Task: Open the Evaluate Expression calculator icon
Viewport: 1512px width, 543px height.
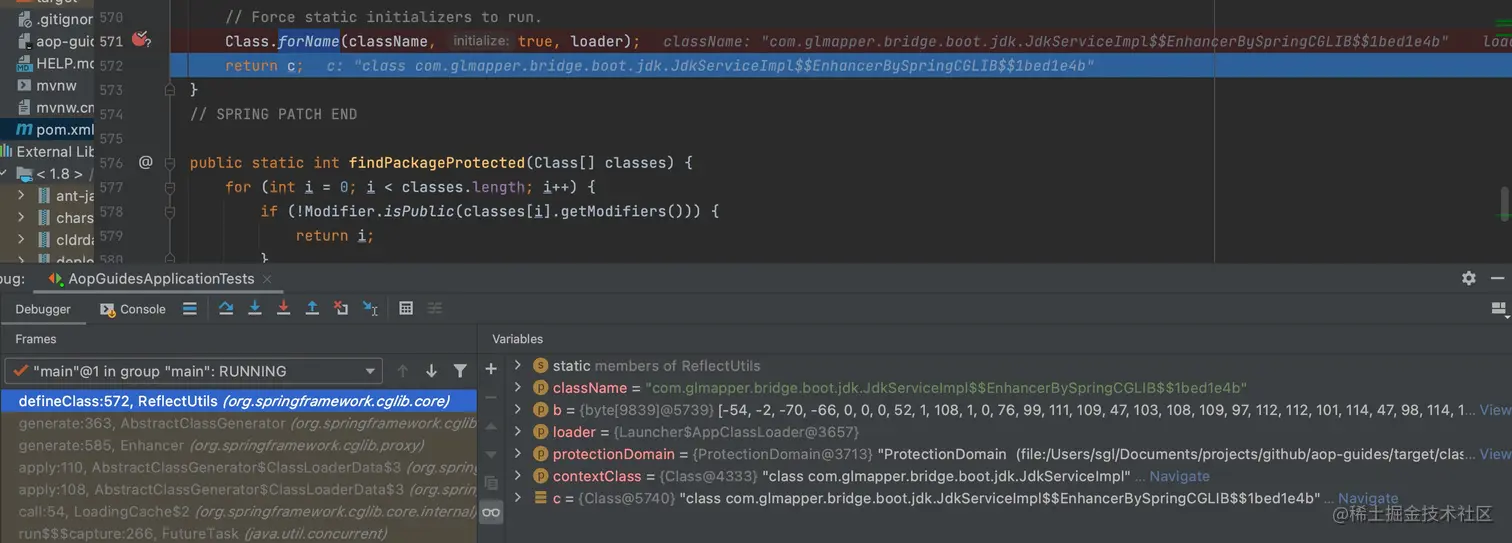Action: 406,309
